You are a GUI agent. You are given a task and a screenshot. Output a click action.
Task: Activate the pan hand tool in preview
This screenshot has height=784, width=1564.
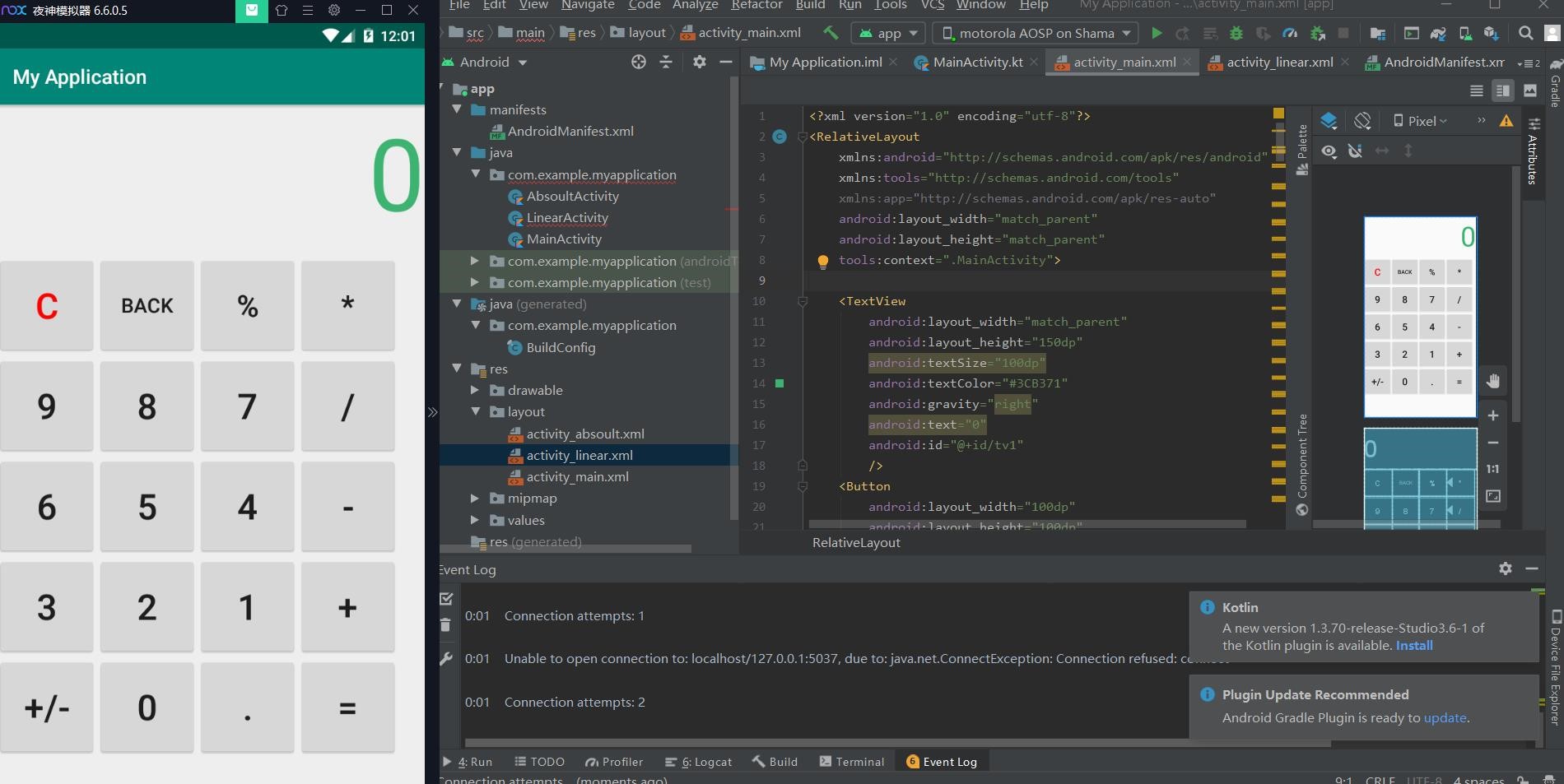pos(1493,380)
